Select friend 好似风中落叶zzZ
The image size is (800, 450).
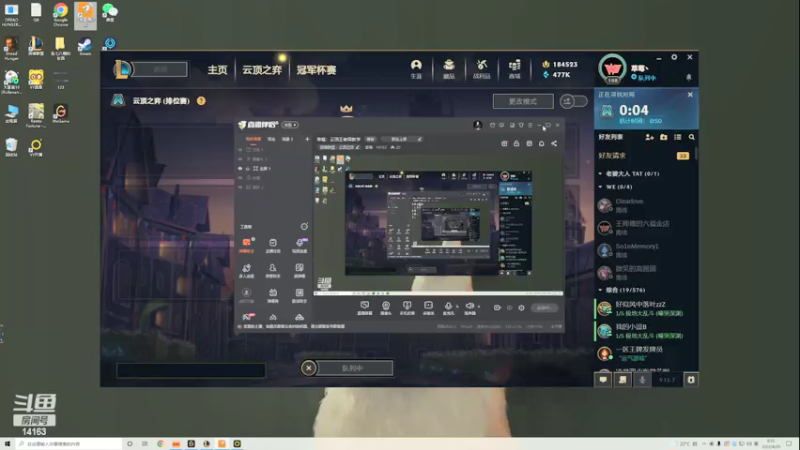click(x=644, y=308)
